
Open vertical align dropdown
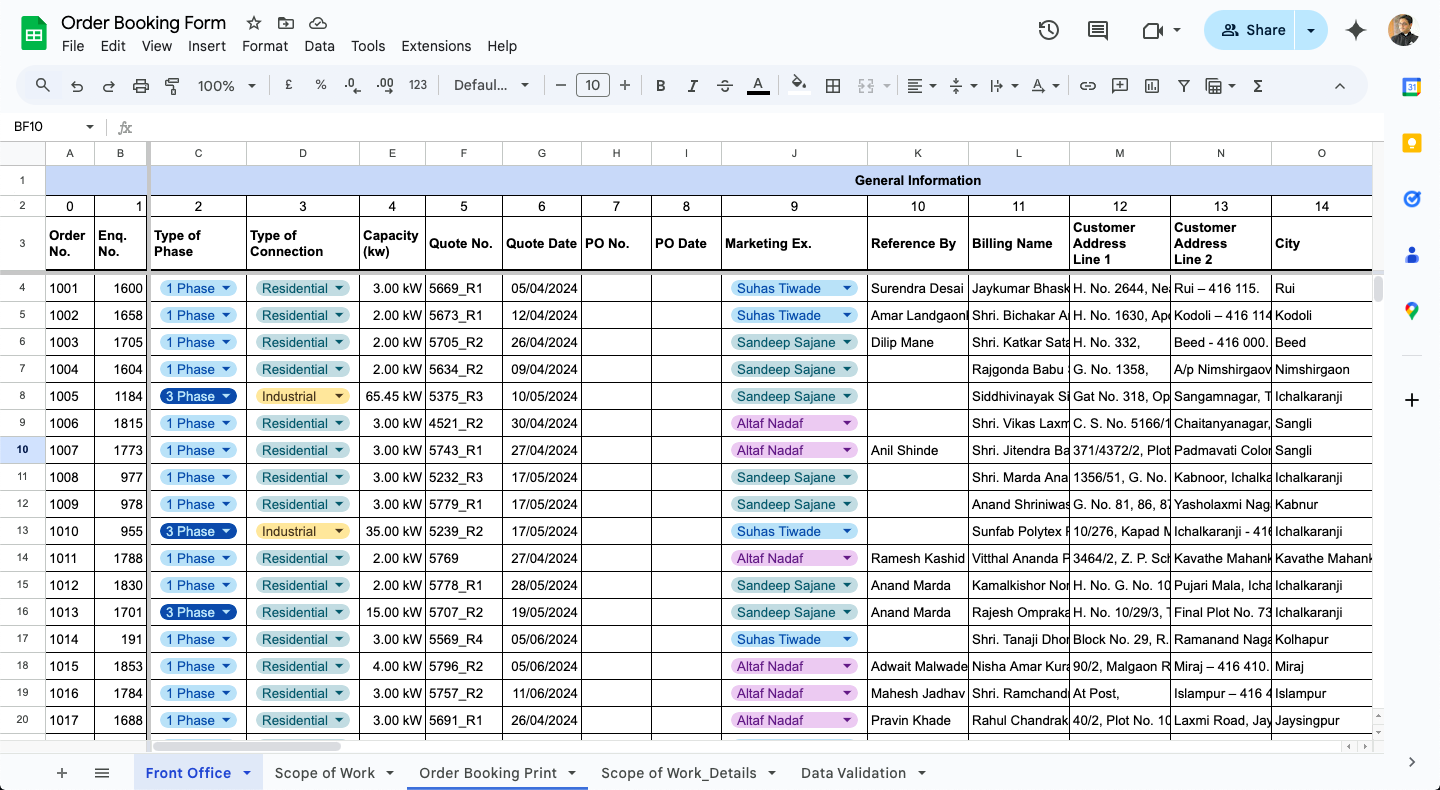(x=962, y=86)
